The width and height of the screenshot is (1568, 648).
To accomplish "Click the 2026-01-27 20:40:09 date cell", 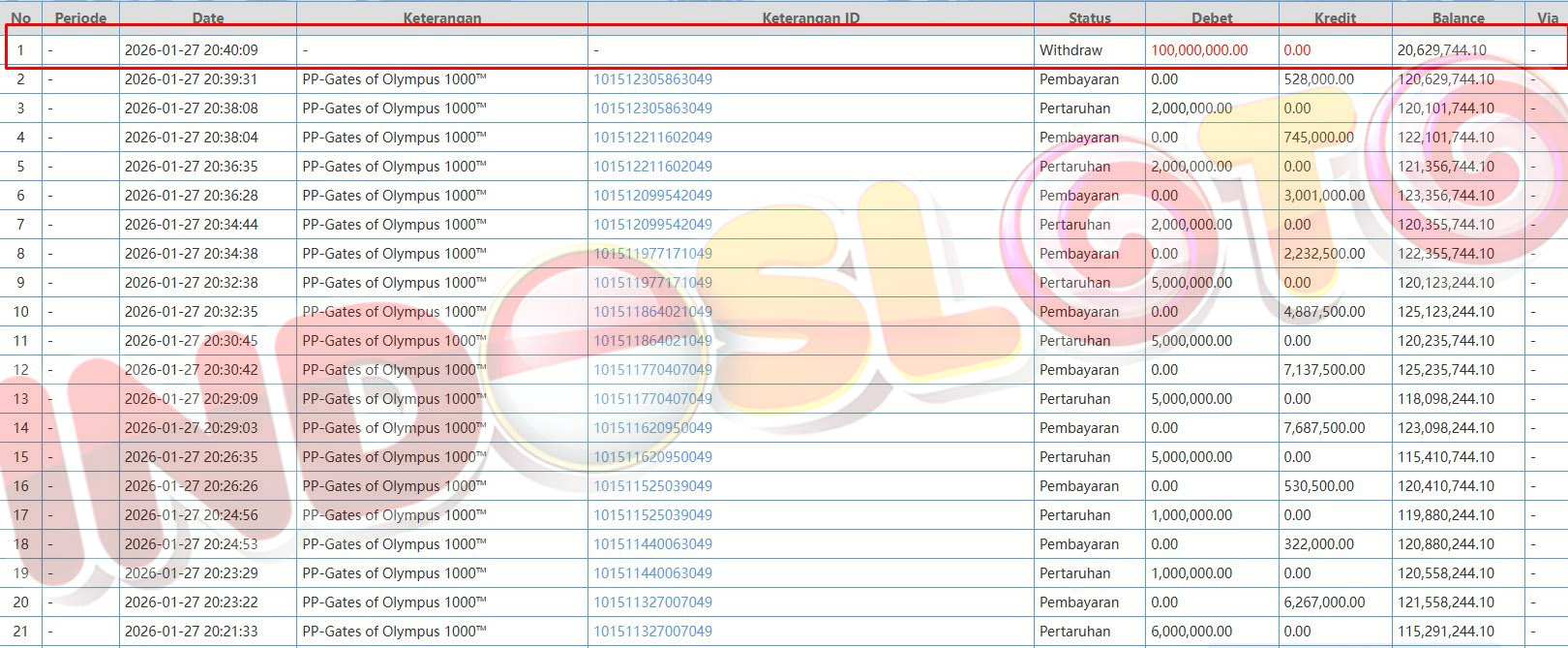I will tap(192, 50).
